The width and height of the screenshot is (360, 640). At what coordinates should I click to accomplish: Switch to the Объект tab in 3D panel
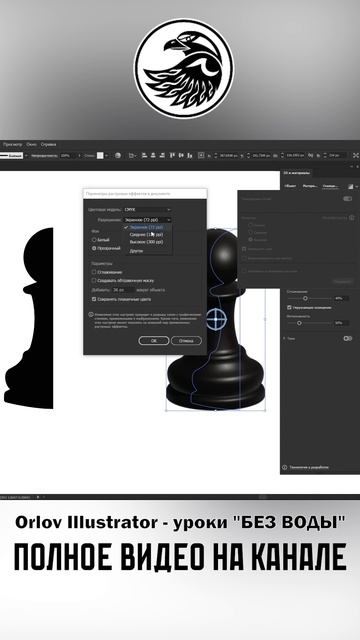290,186
